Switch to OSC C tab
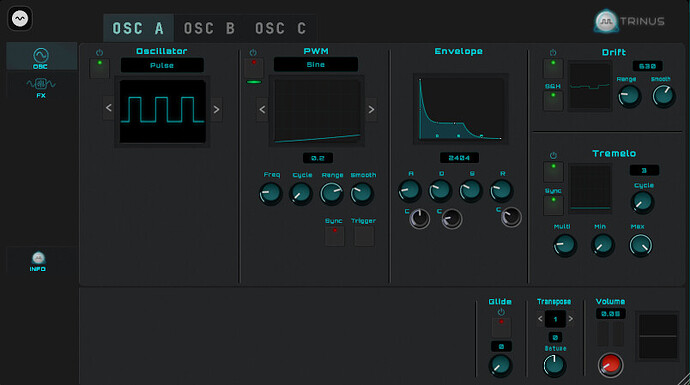This screenshot has height=385, width=690. tap(280, 29)
